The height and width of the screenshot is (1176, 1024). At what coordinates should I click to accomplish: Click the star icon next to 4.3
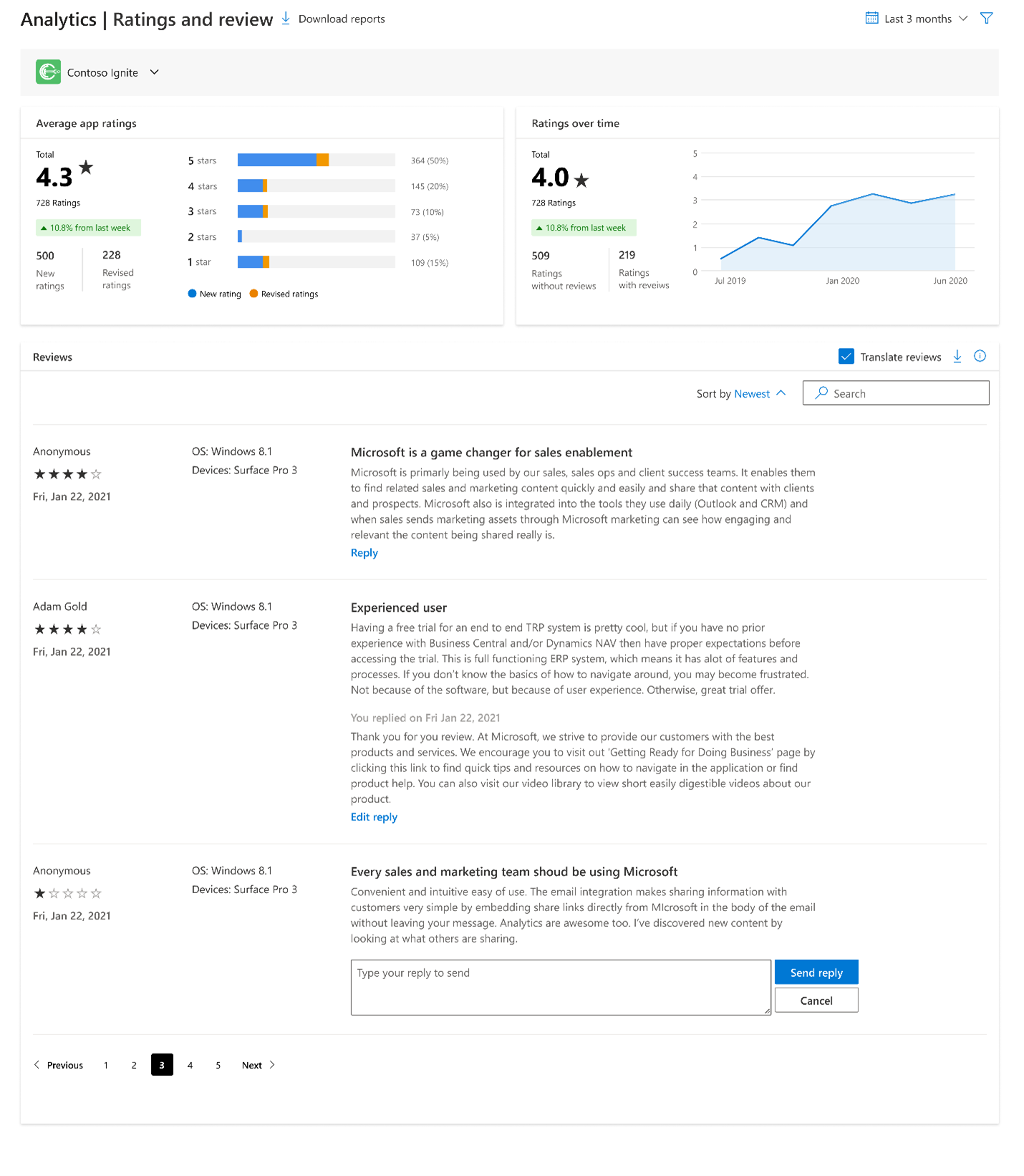(x=86, y=168)
